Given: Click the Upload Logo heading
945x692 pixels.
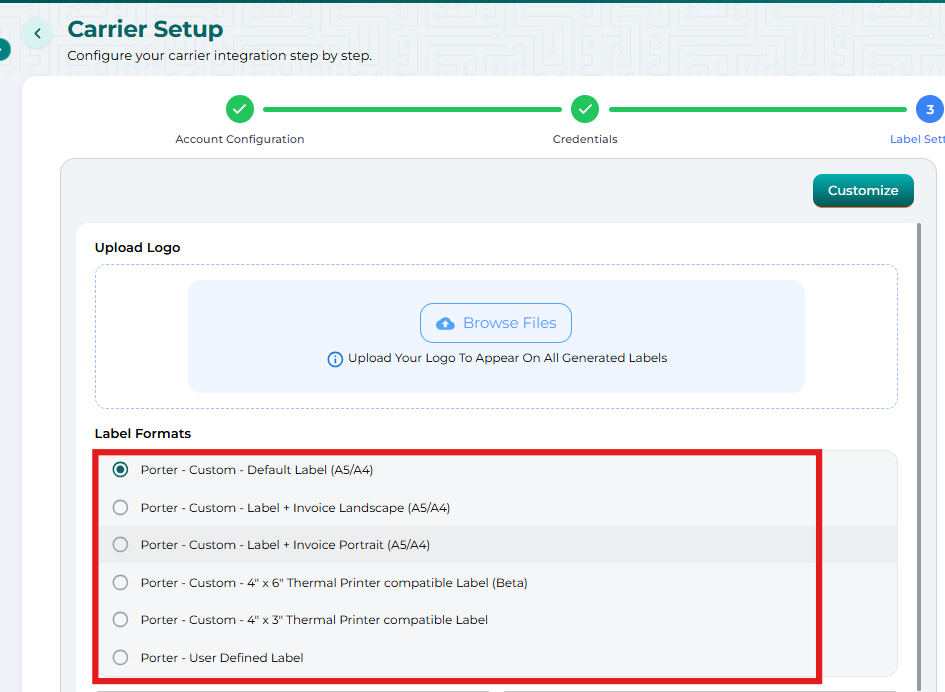Looking at the screenshot, I should click(x=137, y=248).
